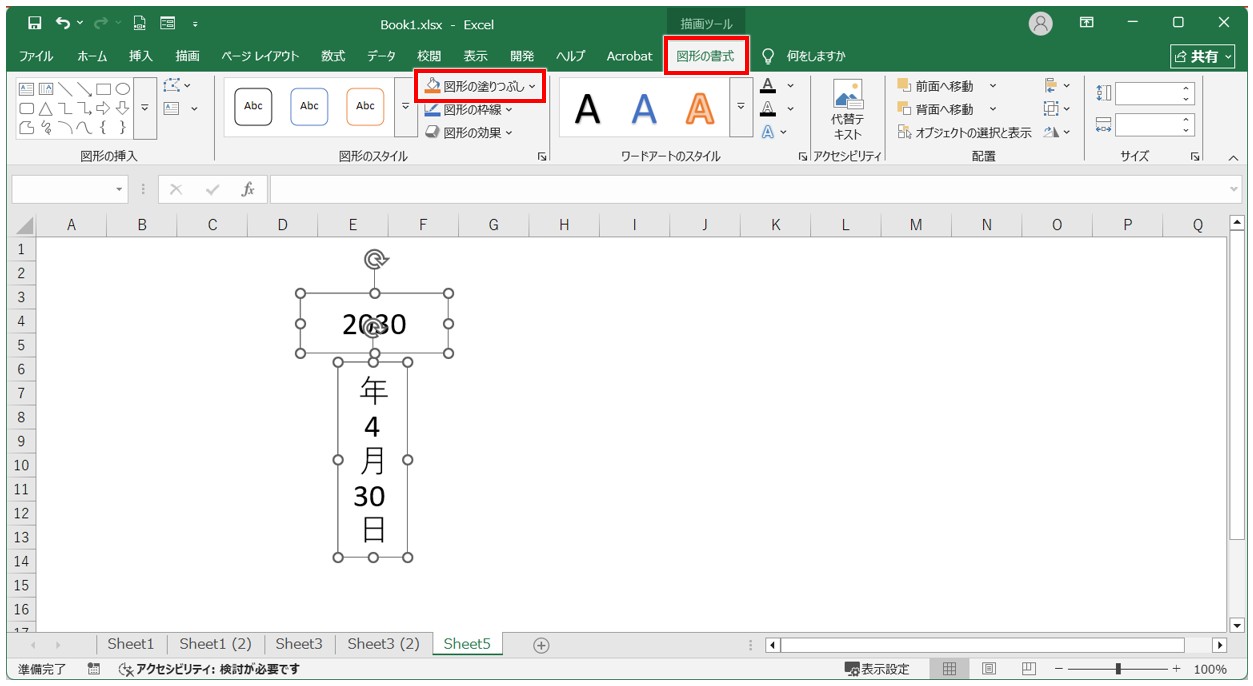Open オブジェクトの選択と表示 selection pane

(x=964, y=132)
